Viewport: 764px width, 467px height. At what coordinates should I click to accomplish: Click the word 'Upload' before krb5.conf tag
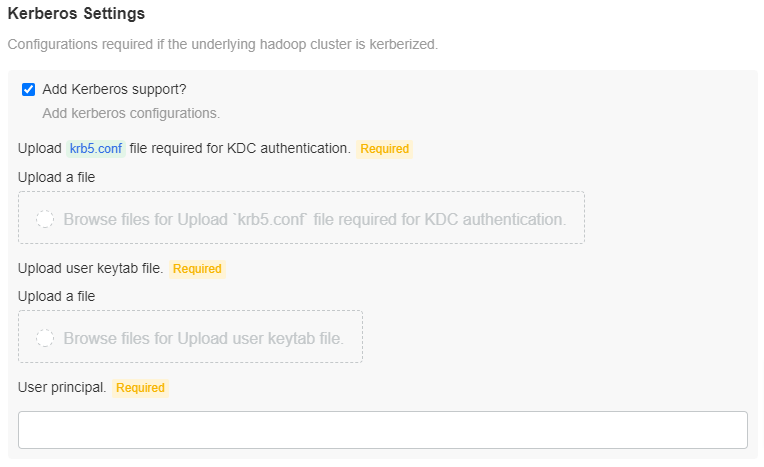click(x=40, y=149)
